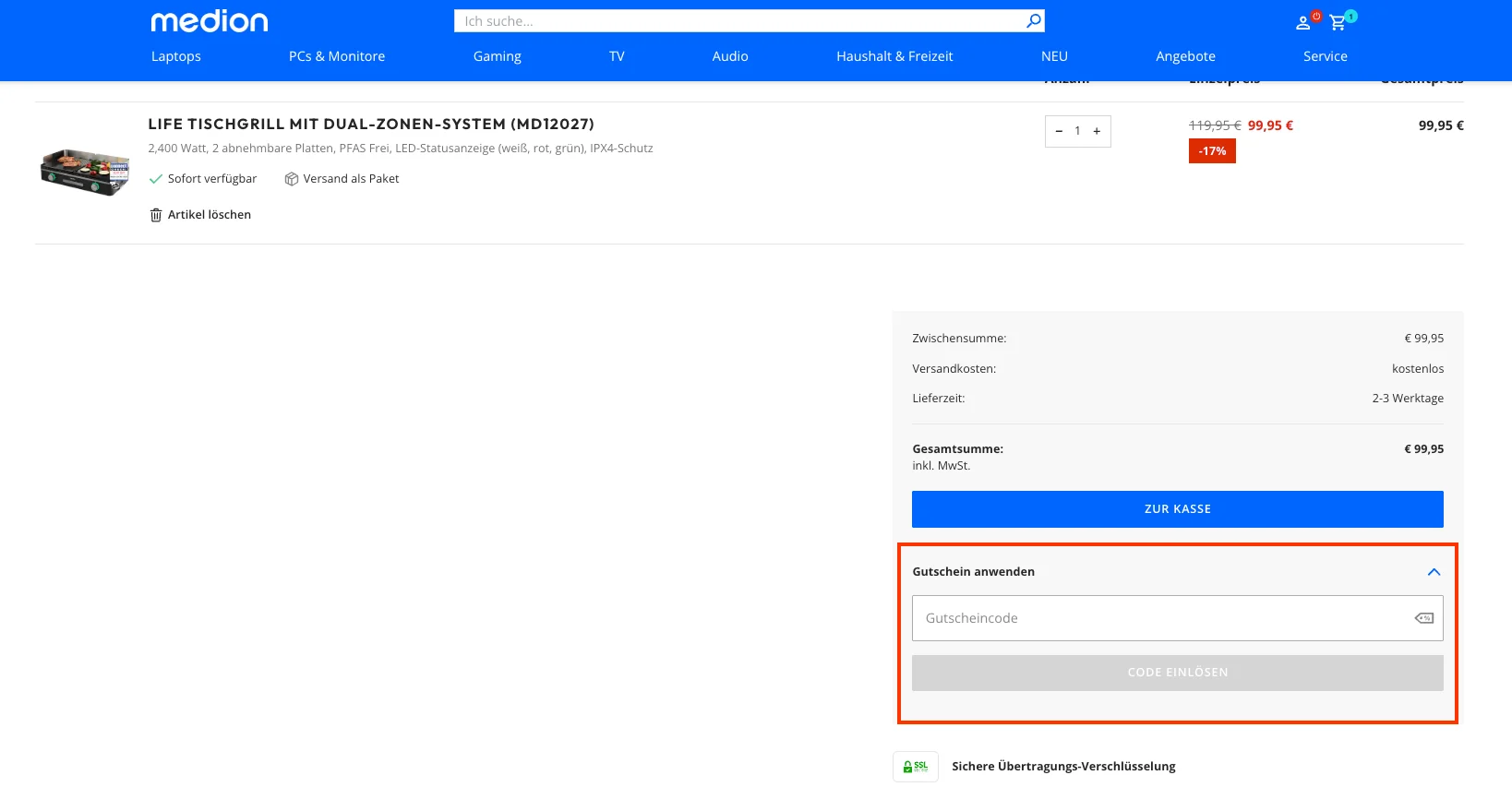The height and width of the screenshot is (799, 1512).
Task: Click the kostenlos shipping cost value
Action: [x=1418, y=369]
